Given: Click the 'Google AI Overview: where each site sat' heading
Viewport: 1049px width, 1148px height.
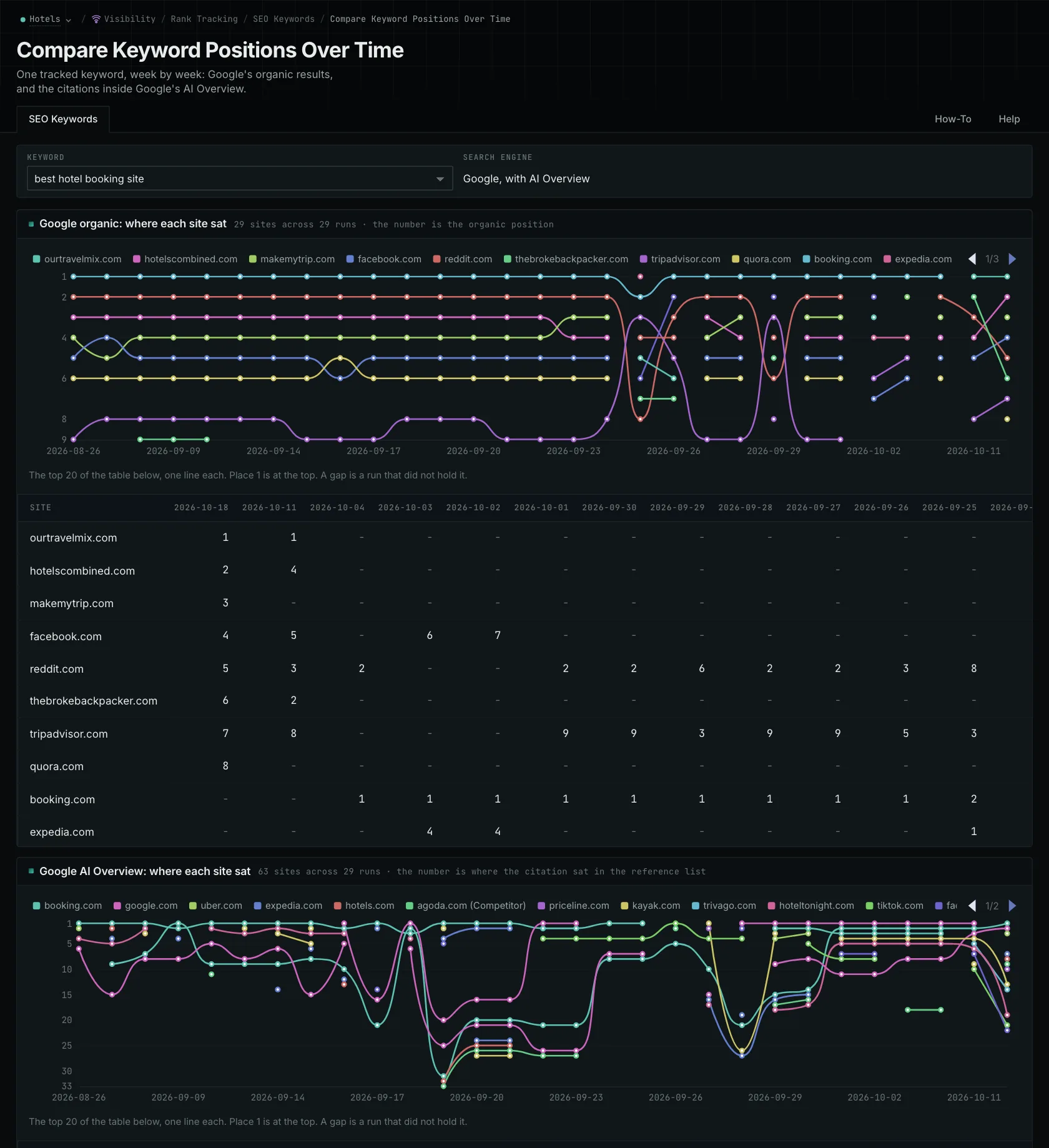Looking at the screenshot, I should click(145, 871).
